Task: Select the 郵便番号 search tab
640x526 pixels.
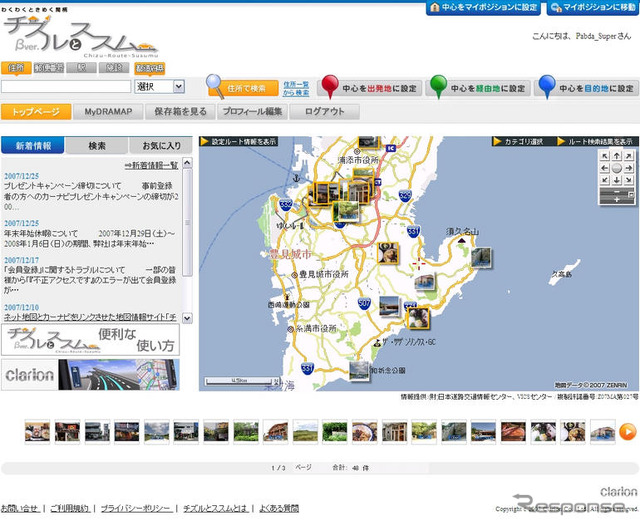Action: tap(49, 68)
